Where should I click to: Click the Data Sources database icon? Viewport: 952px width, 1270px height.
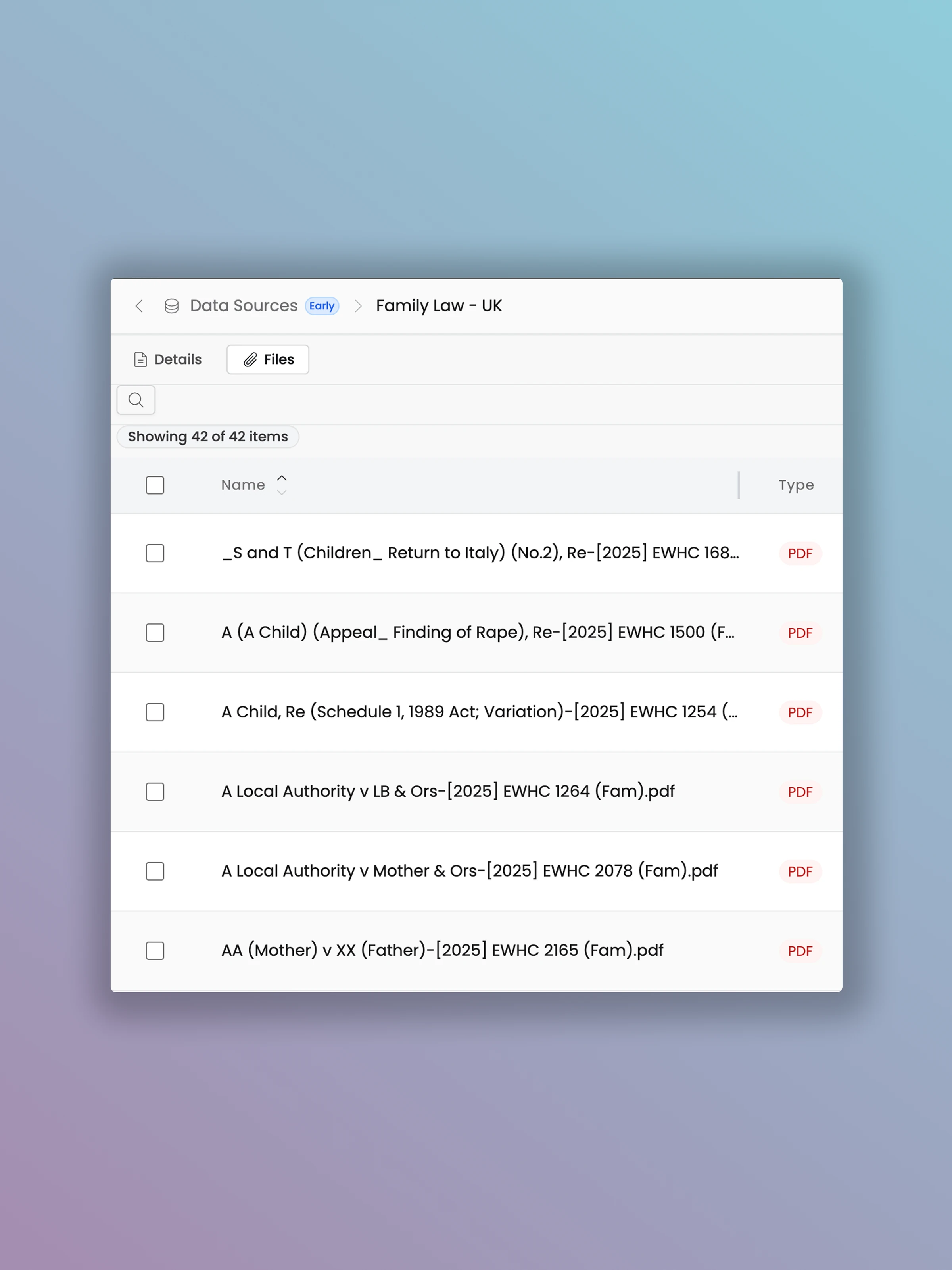[171, 306]
